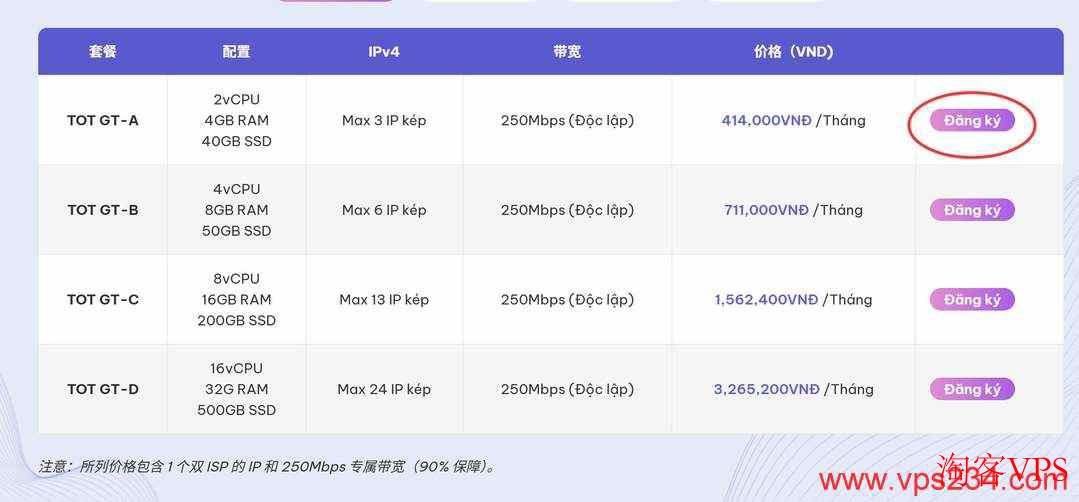Click Đăng ký button for TOT GT-A
Image resolution: width=1079 pixels, height=502 pixels.
coord(971,120)
